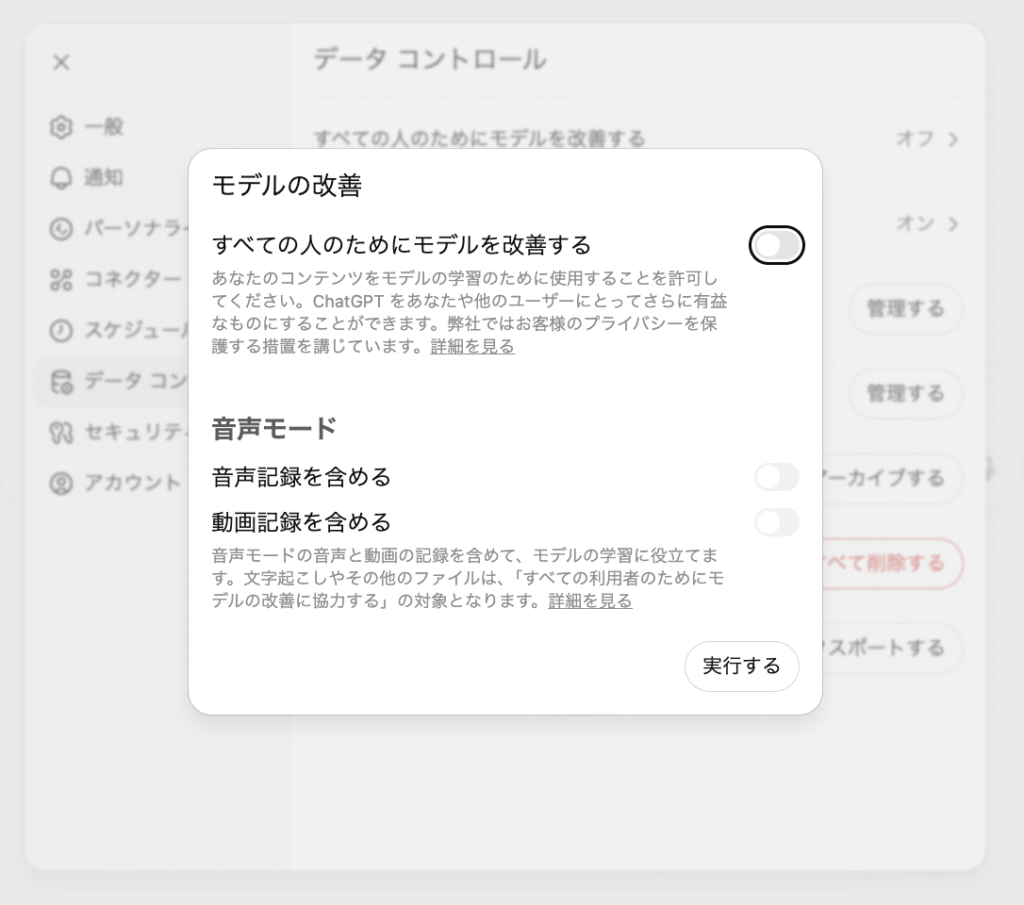This screenshot has width=1024, height=905.
Task: Enable 音声記録を含める toggle
Action: pyautogui.click(x=777, y=477)
